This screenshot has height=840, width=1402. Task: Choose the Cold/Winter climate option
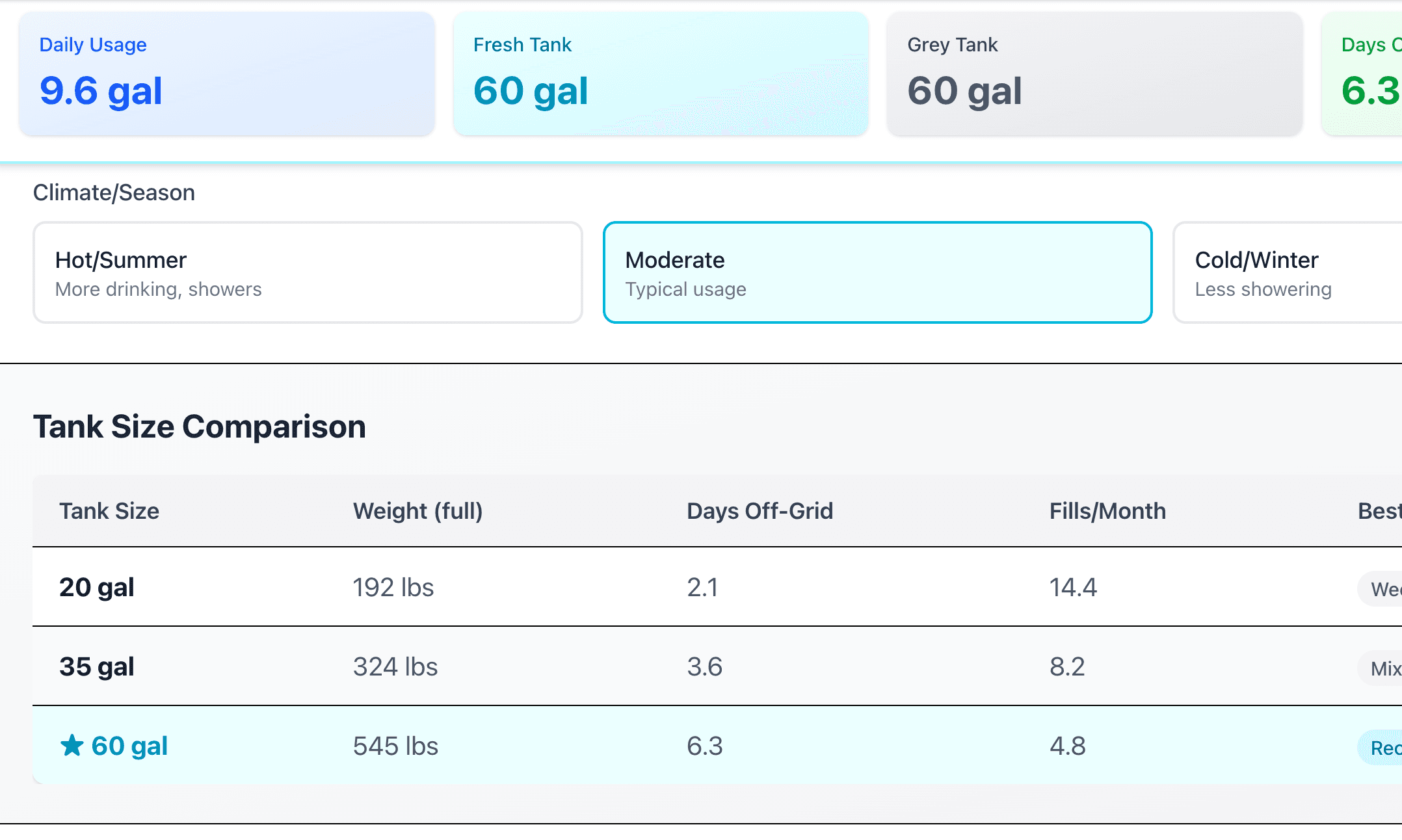[1284, 272]
